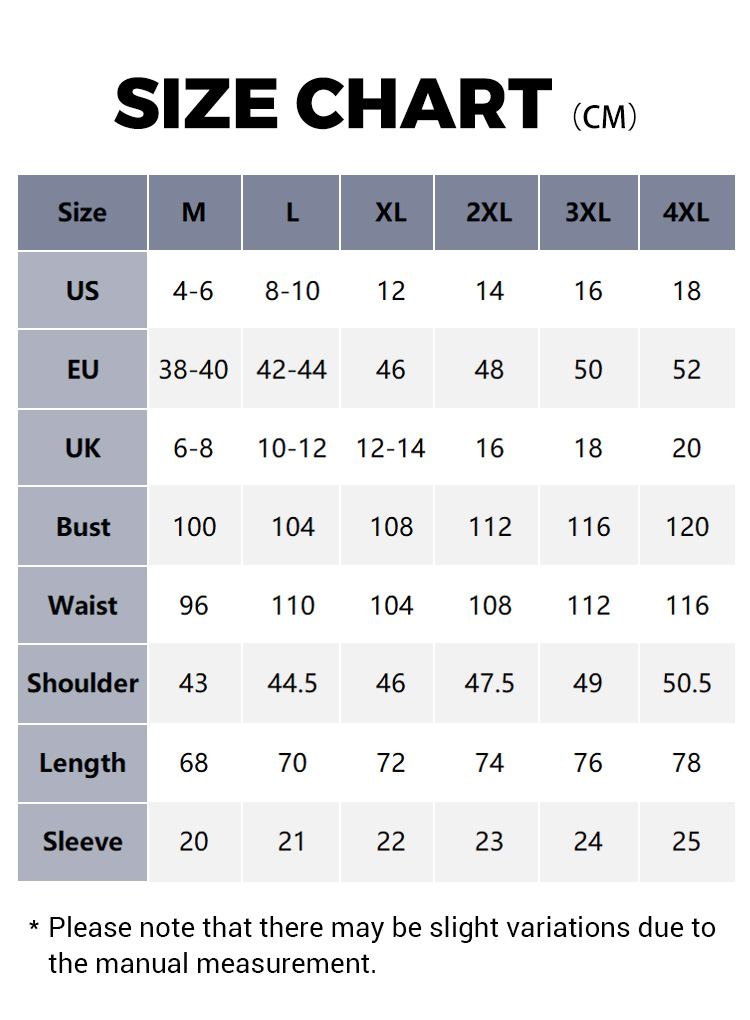Screen dimensions: 750x1020
Task: Click the 38-40 EU size cell
Action: (194, 370)
